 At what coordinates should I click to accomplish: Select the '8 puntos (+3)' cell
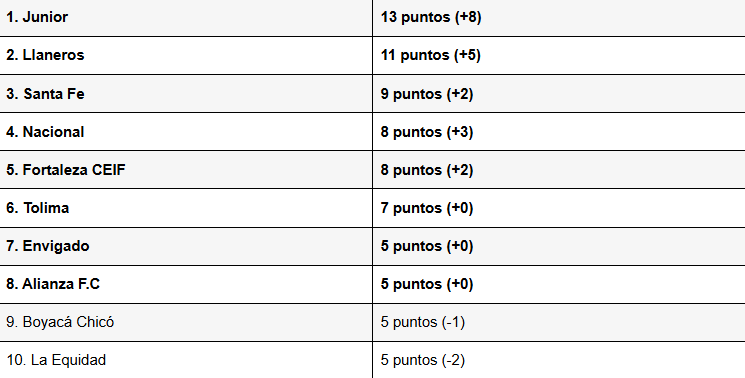559,132
